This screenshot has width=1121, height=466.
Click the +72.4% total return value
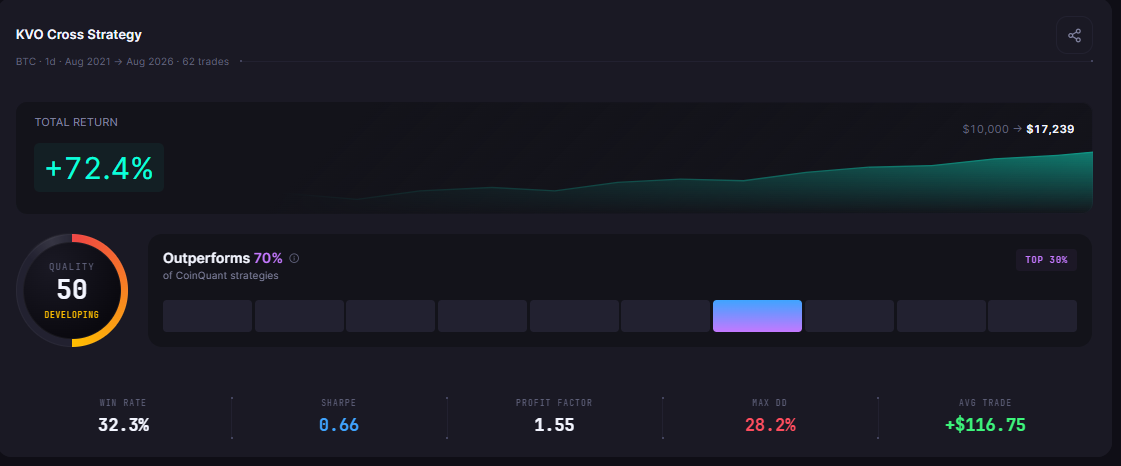point(99,168)
